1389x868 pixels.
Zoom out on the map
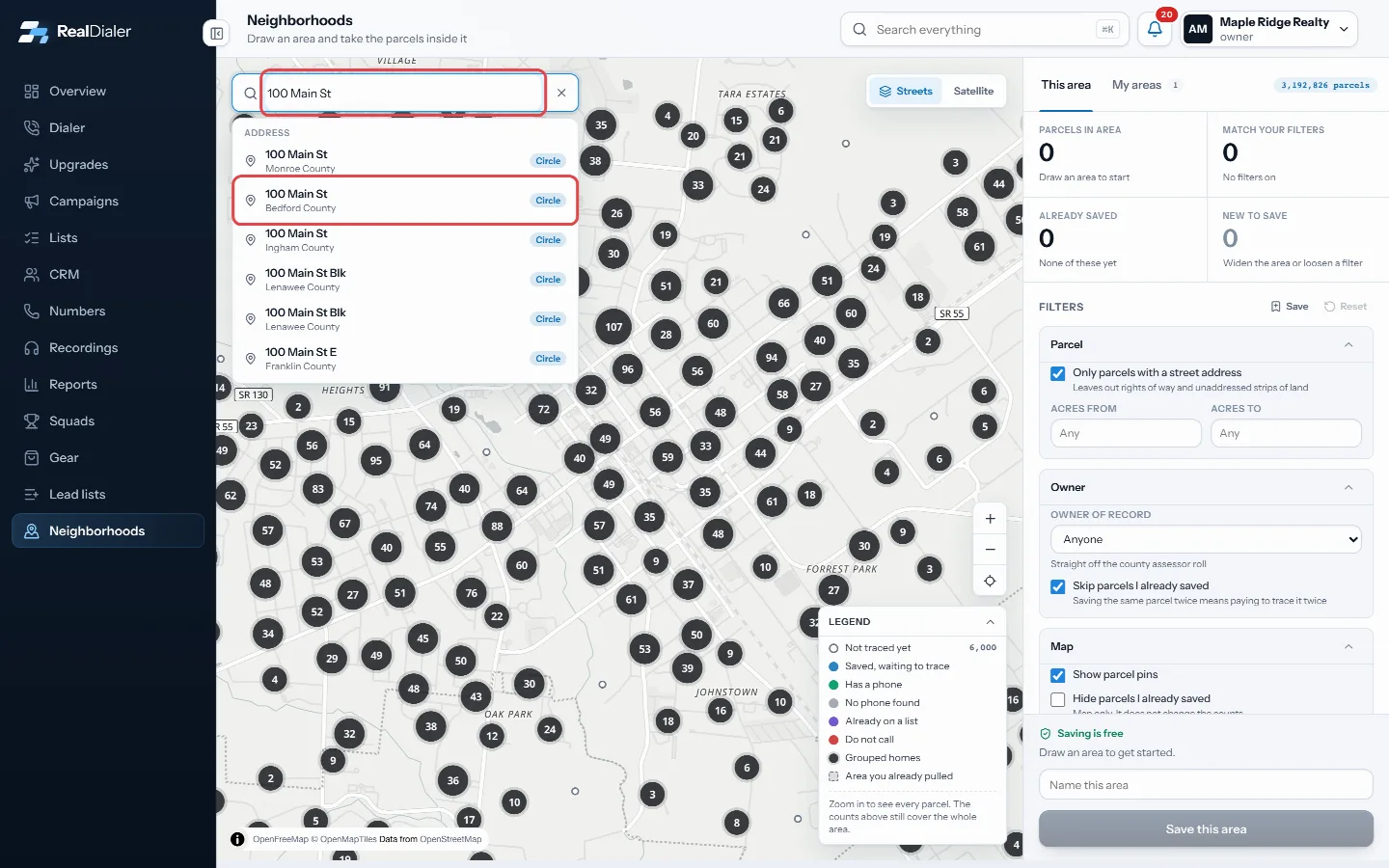[990, 550]
